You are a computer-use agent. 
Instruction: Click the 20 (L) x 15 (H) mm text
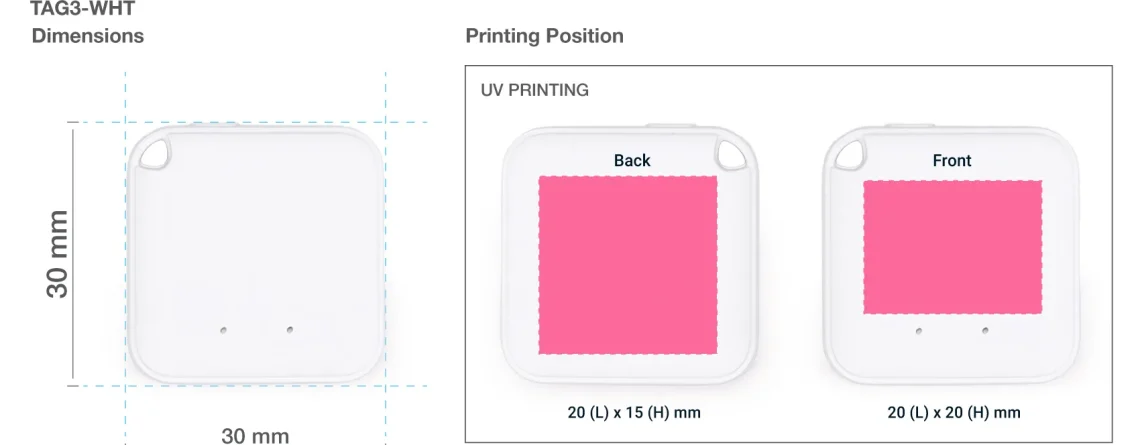point(634,412)
